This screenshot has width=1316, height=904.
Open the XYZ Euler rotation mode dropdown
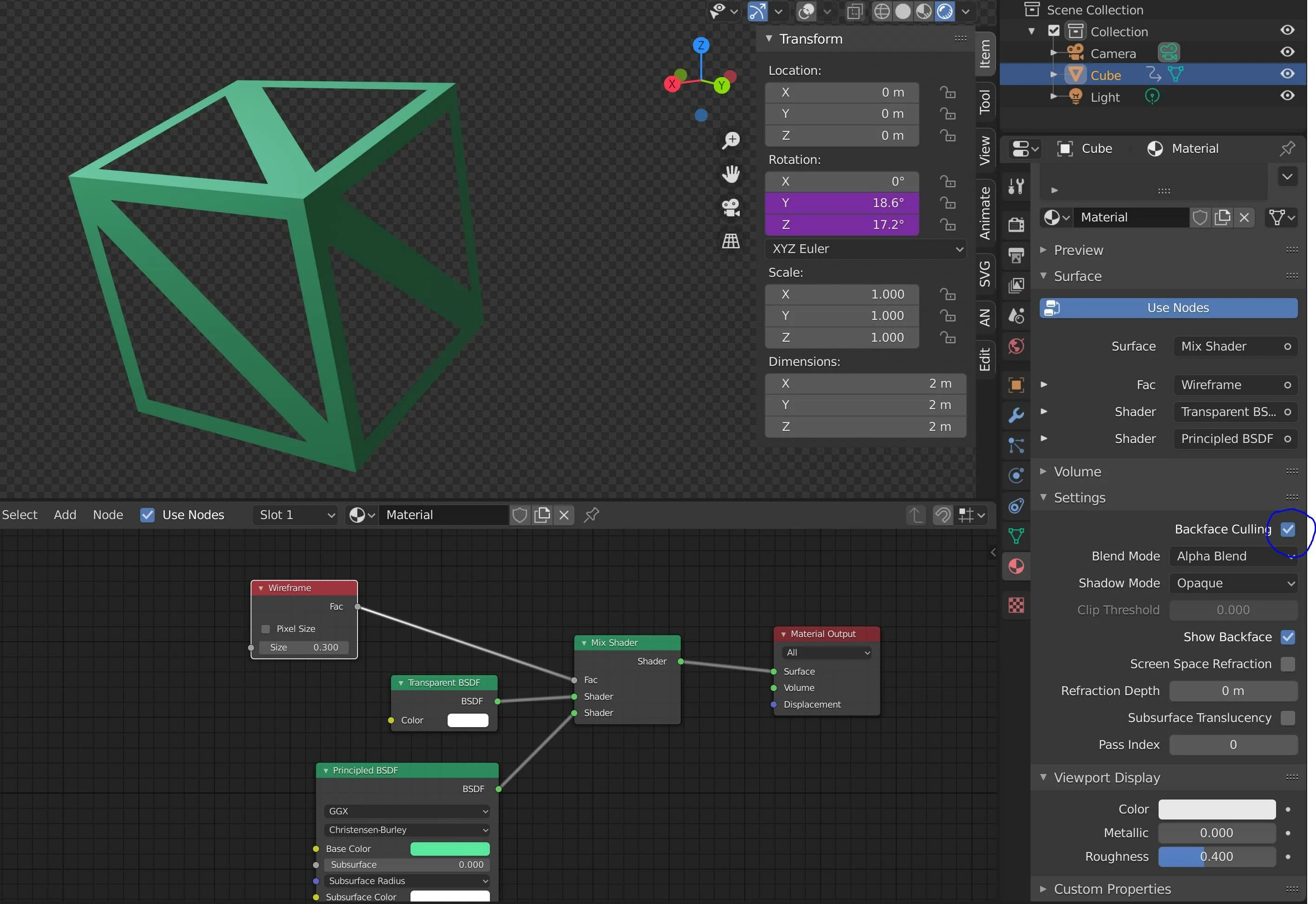tap(865, 249)
